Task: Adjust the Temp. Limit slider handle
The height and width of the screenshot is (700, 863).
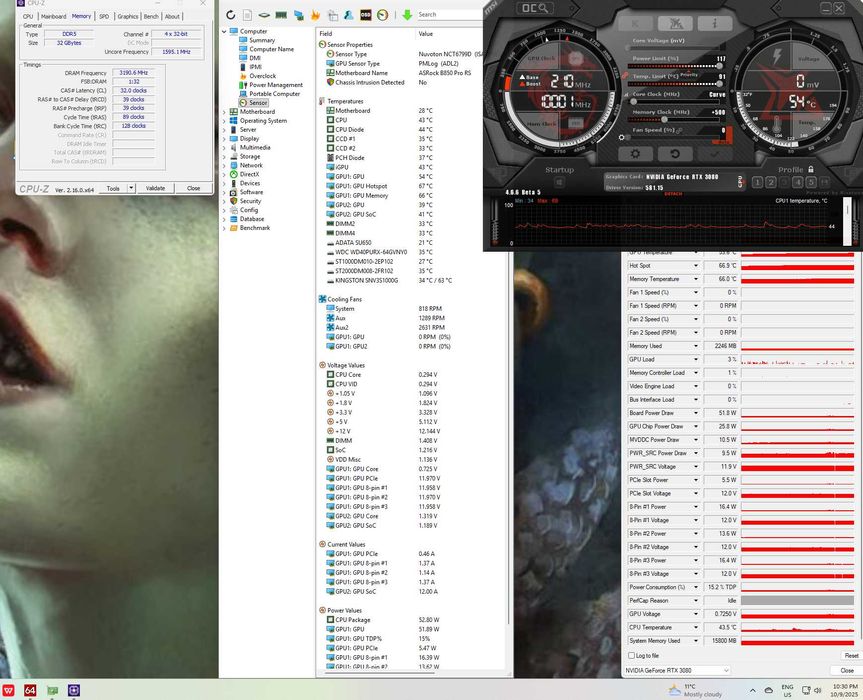Action: coord(719,84)
